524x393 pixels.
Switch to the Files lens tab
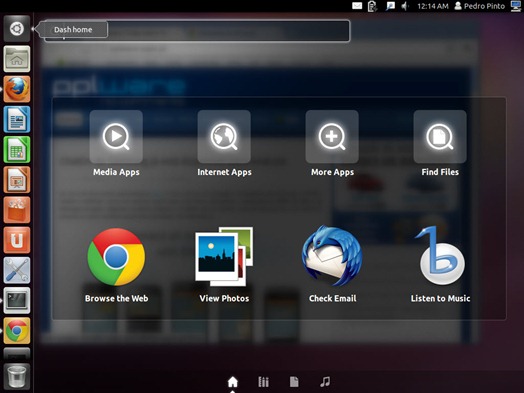[294, 382]
